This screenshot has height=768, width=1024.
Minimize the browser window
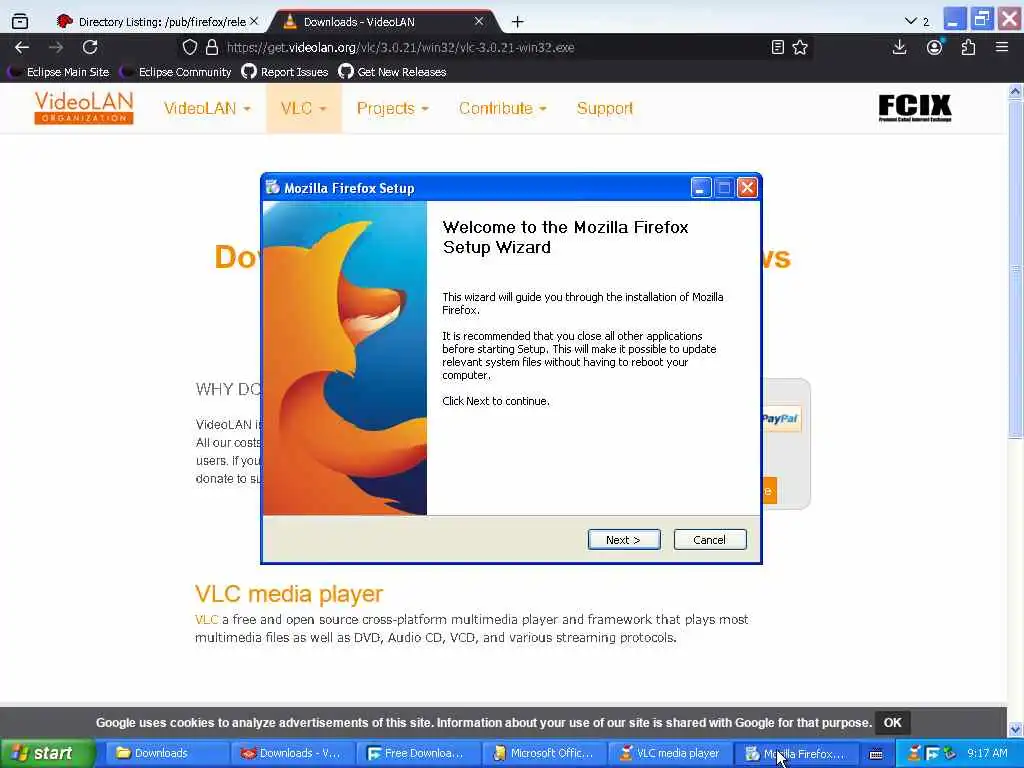pos(953,19)
